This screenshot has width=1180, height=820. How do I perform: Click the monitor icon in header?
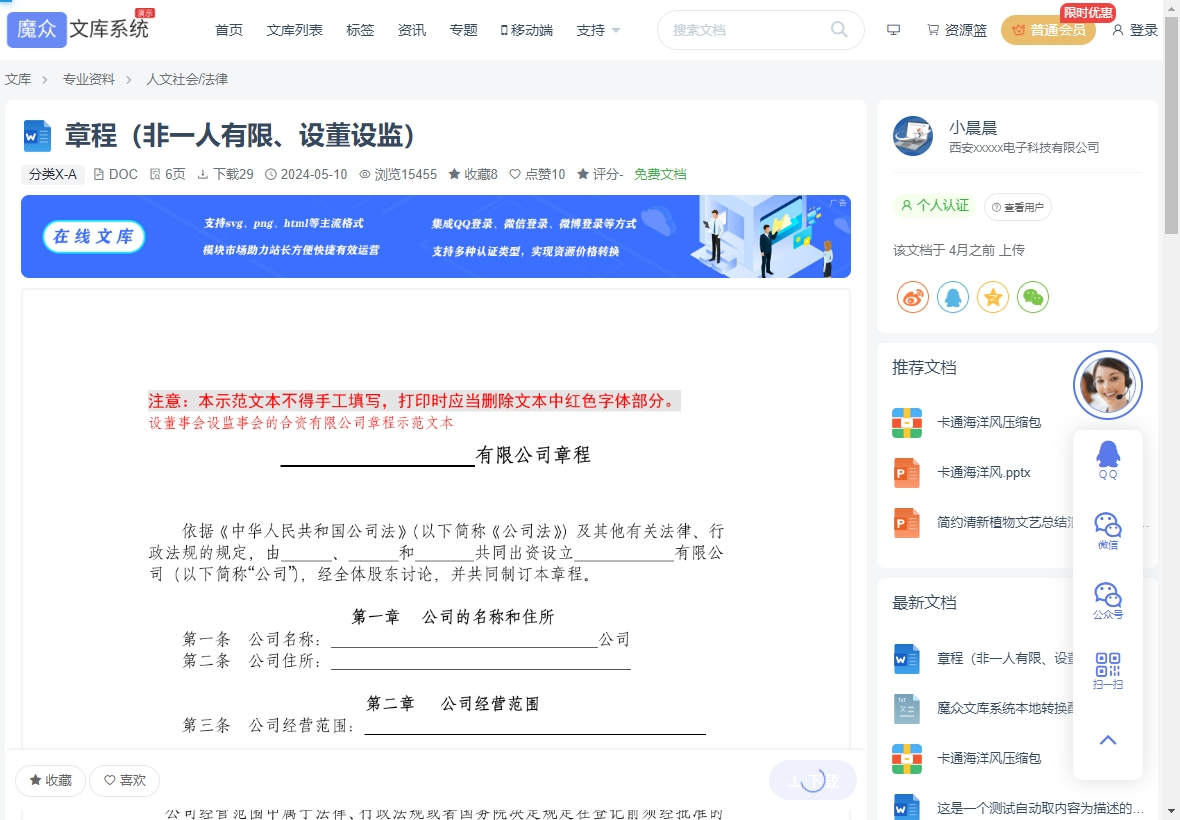point(894,30)
